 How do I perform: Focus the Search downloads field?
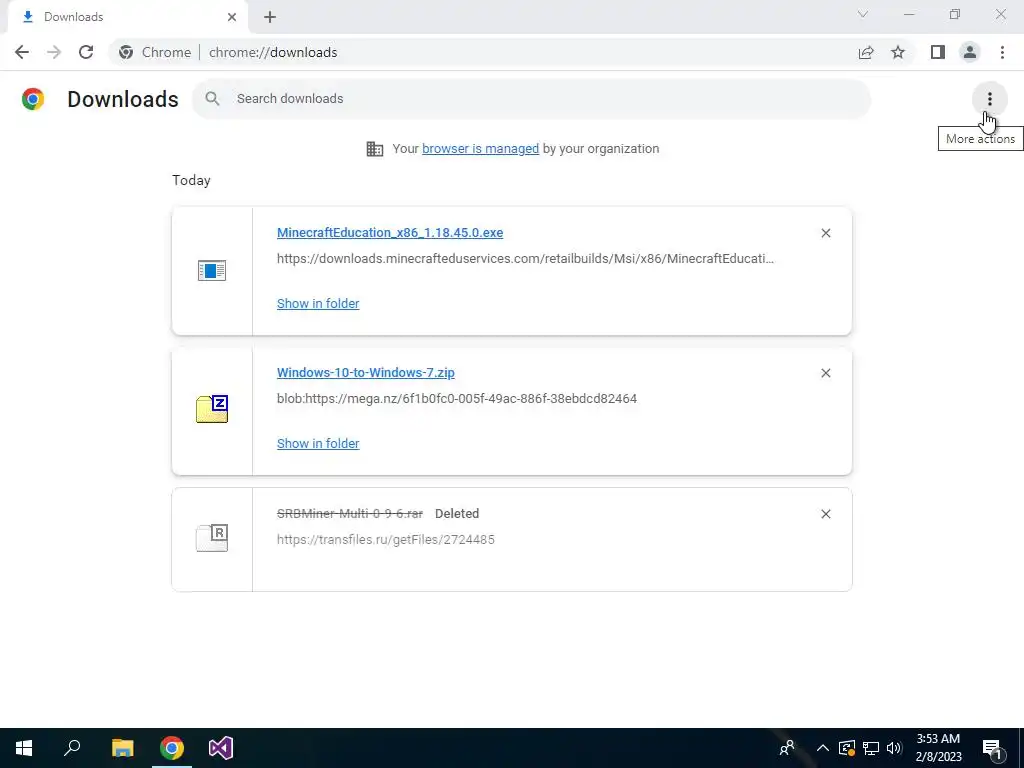(531, 99)
